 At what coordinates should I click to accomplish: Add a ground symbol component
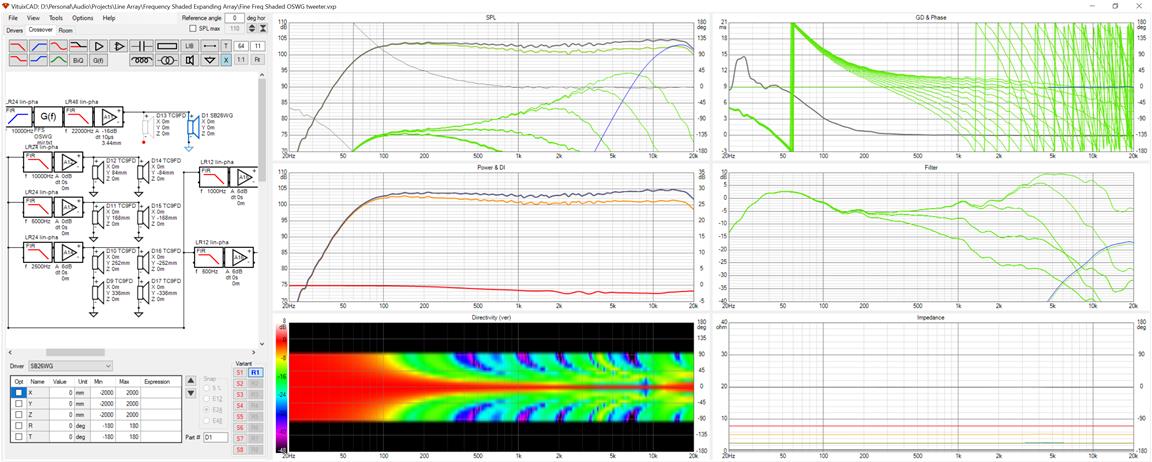click(210, 59)
